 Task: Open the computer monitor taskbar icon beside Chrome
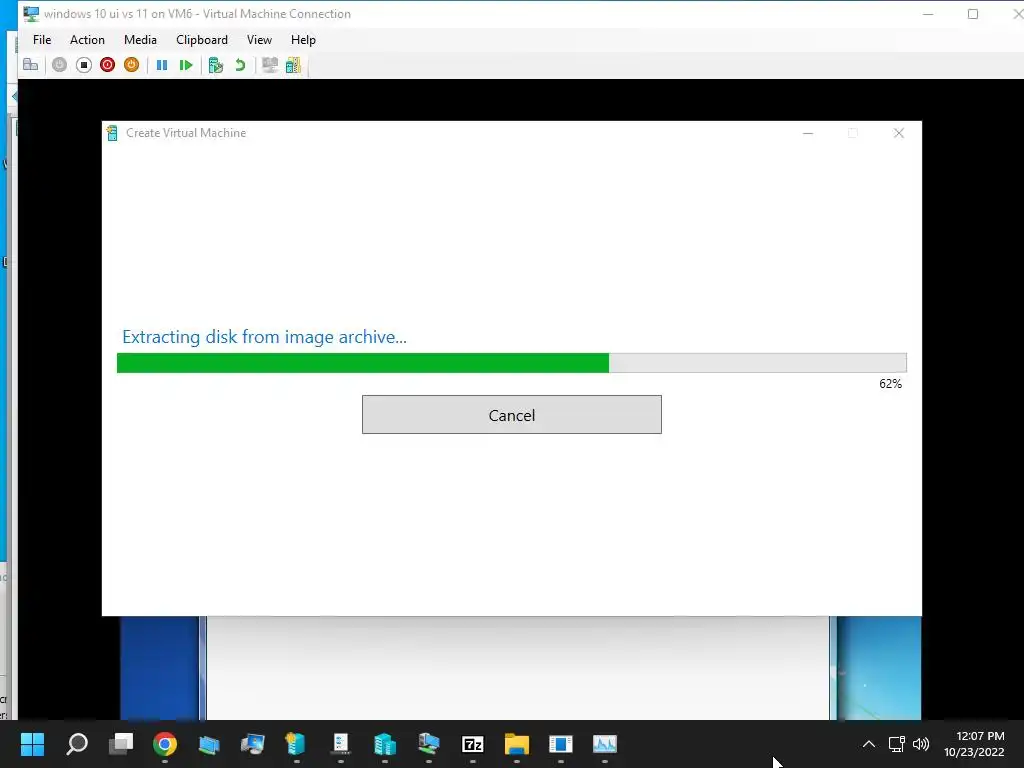pyautogui.click(x=253, y=744)
